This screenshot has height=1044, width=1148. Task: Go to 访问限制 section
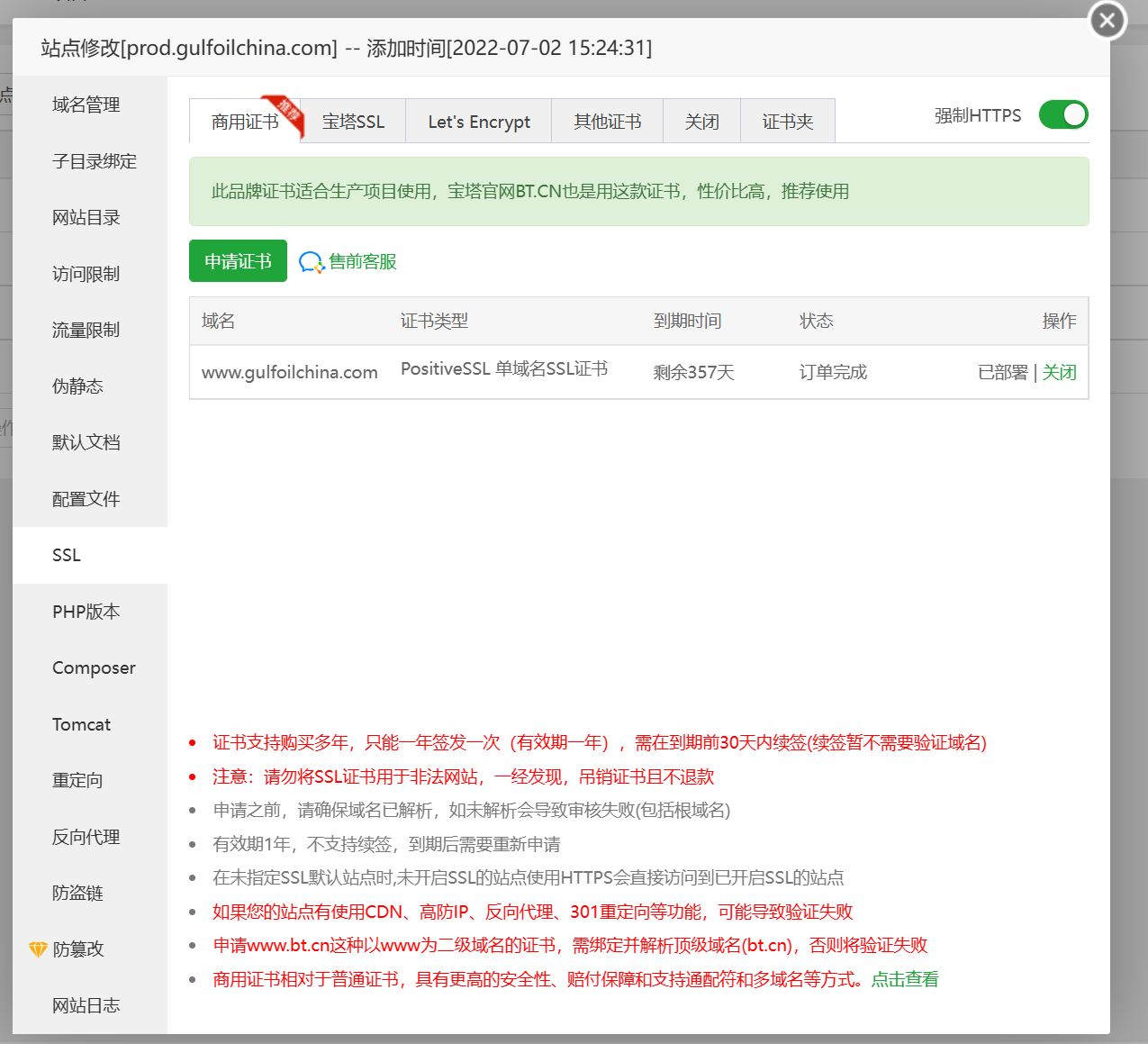coord(90,274)
